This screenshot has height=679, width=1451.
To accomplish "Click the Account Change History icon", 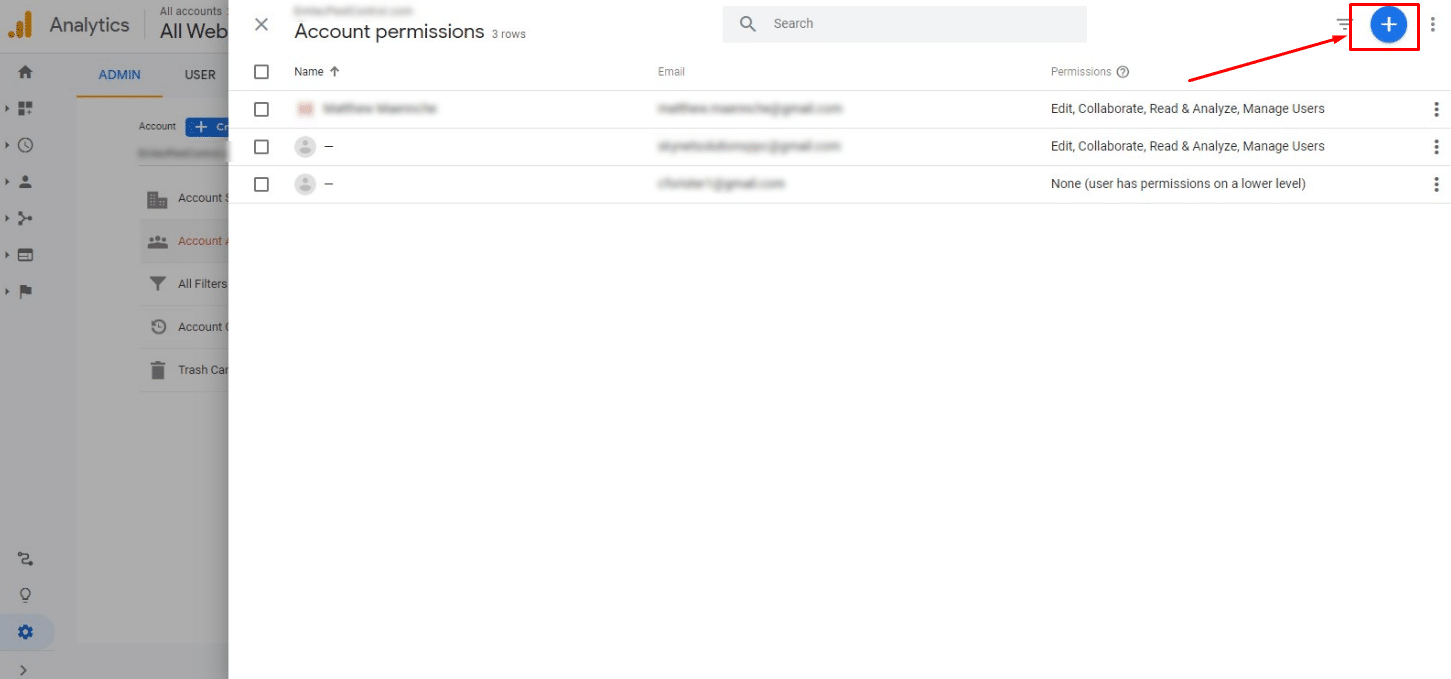I will [x=157, y=327].
